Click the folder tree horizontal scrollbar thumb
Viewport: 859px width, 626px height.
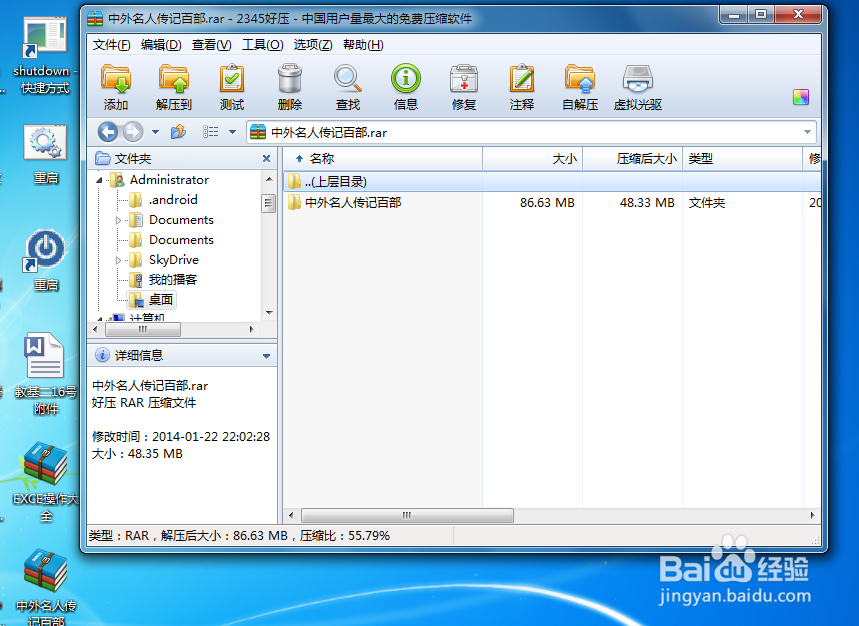(x=142, y=329)
